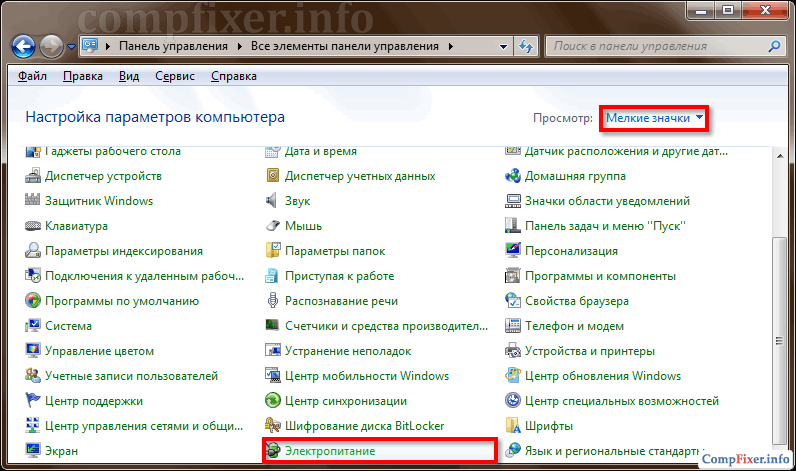Open Центр мобильности Windows link
Screen dimensions: 796x471
367,376
